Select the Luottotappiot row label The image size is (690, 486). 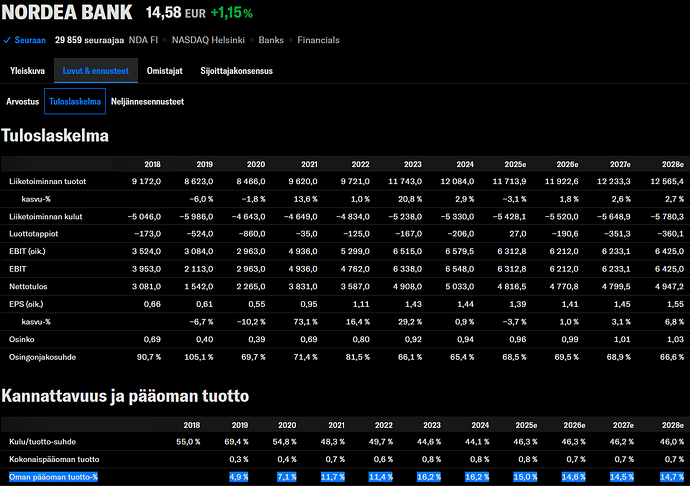click(33, 234)
